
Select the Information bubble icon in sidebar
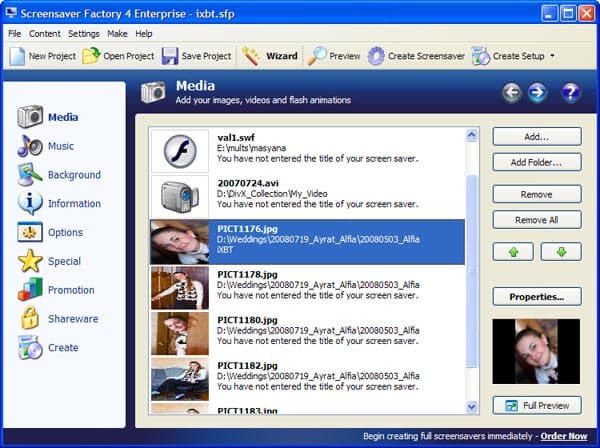tap(30, 203)
